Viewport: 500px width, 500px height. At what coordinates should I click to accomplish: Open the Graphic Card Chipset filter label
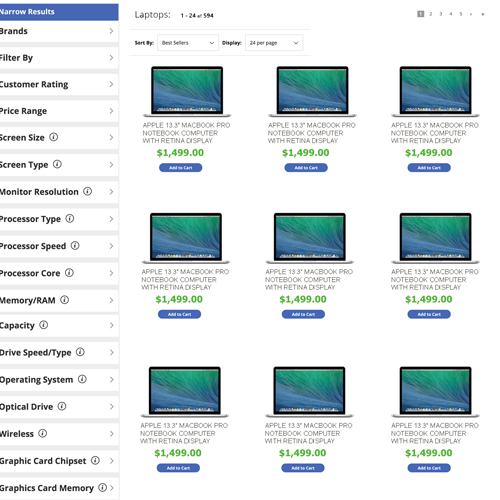point(43,461)
